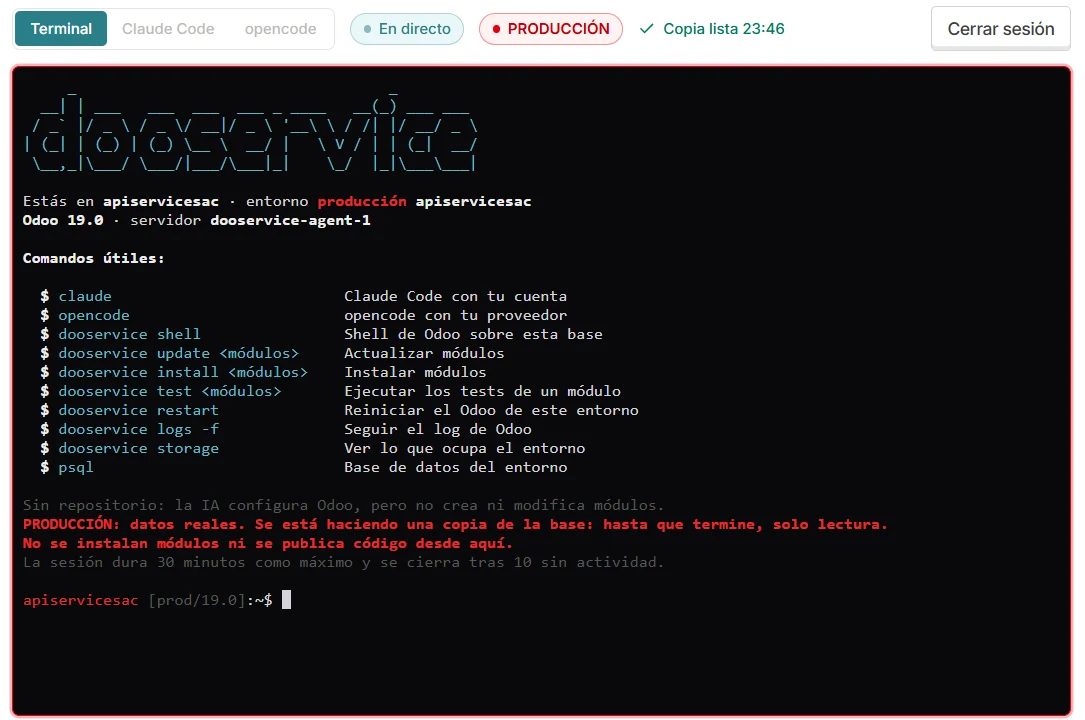Click the 'Odoo 19.0' version text

pyautogui.click(x=63, y=220)
